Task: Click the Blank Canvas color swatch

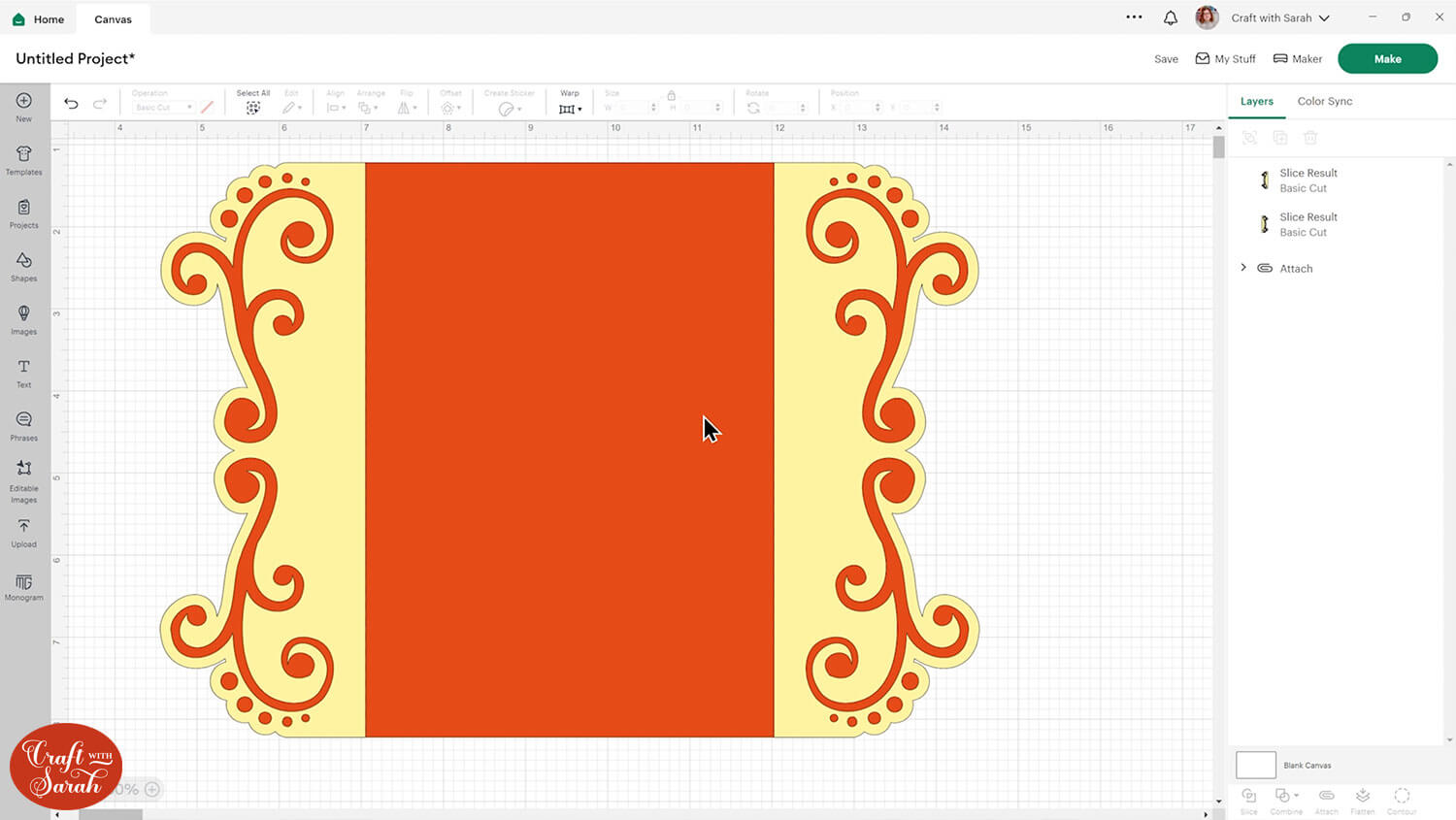Action: tap(1255, 765)
